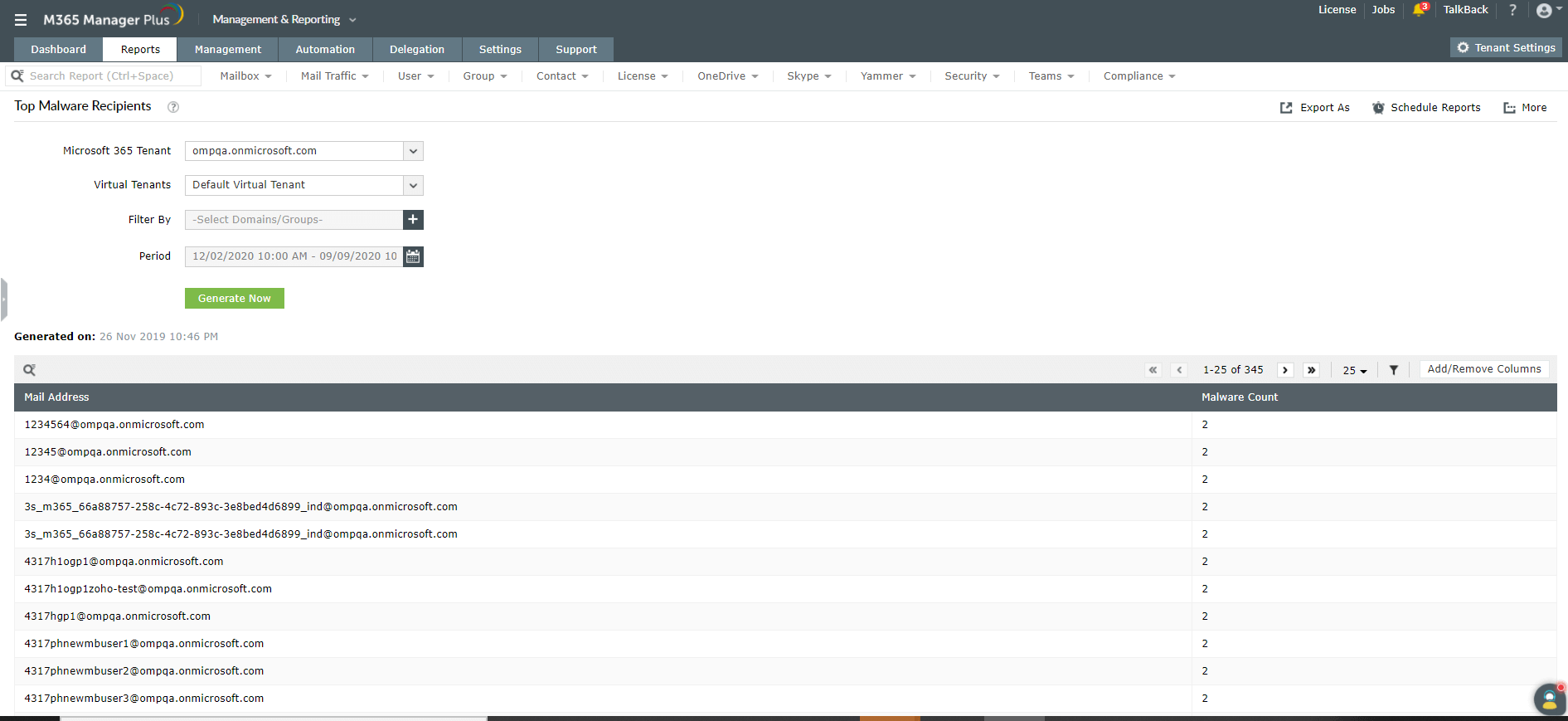
Task: Select row 4317phnewmbuser3@ompqa.onmicrosoft.com
Action: point(785,699)
